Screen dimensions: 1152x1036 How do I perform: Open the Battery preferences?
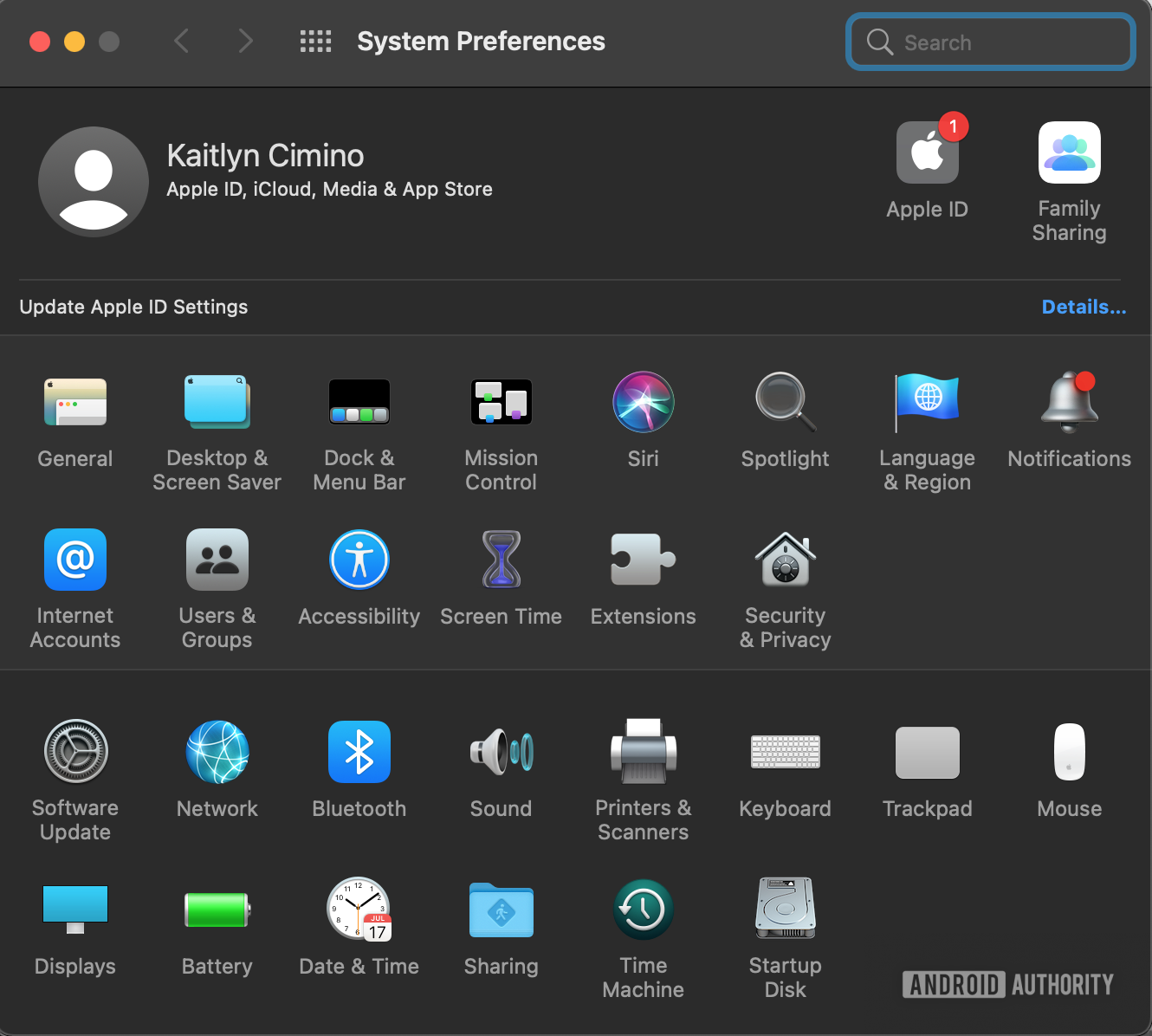pos(217,910)
